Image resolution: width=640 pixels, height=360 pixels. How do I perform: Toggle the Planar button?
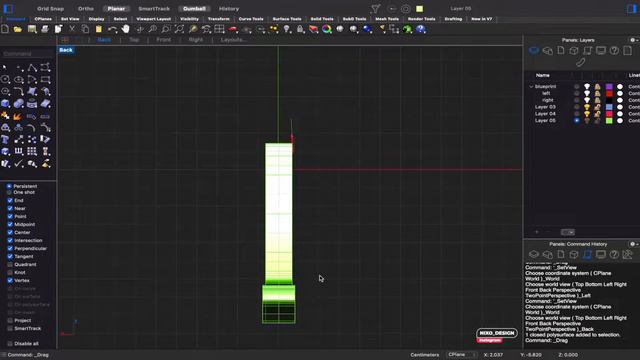pyautogui.click(x=116, y=9)
